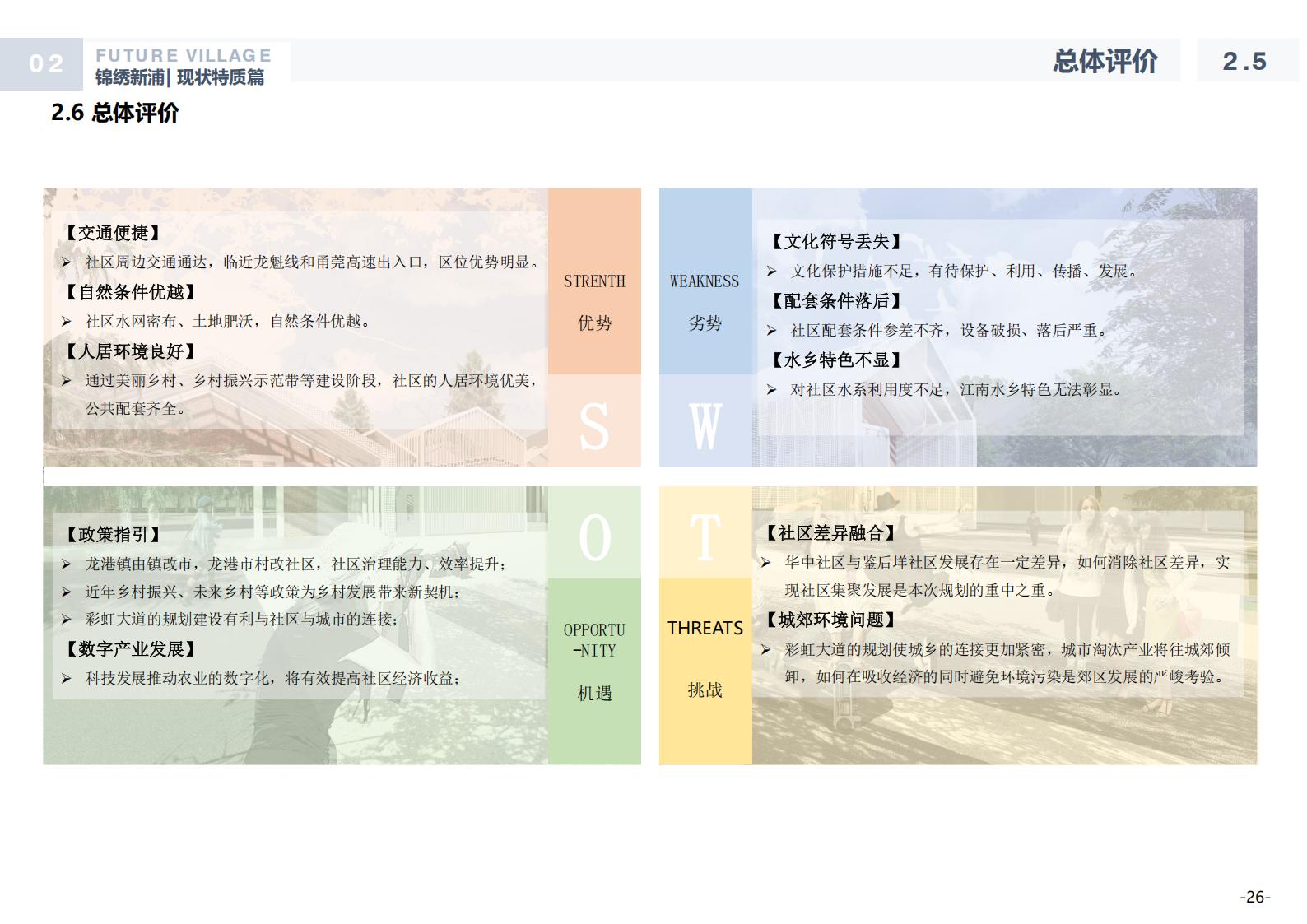Select the line starting "卸，如何在吸收经济的同时"
The width and height of the screenshot is (1307, 924).
[1007, 677]
